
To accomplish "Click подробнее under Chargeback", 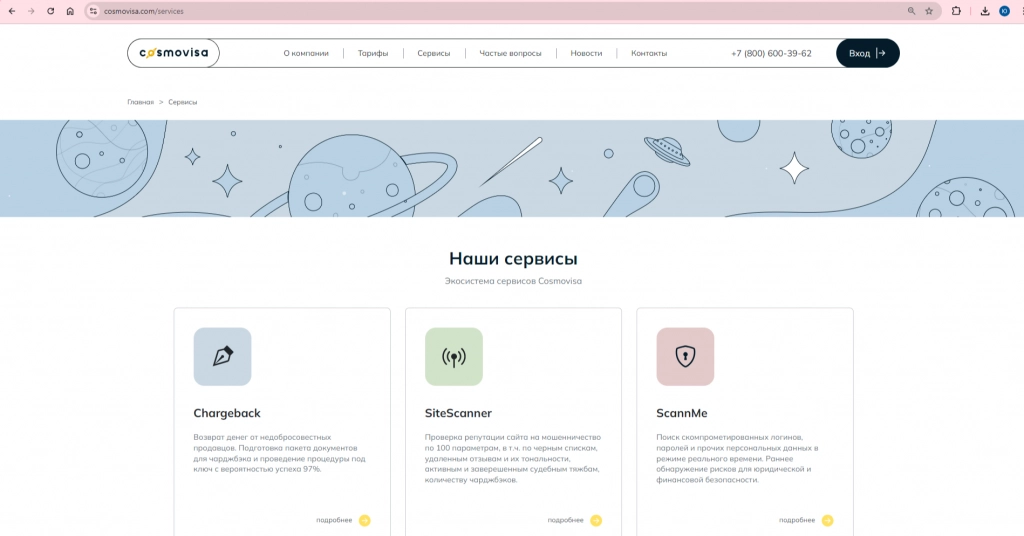I will pyautogui.click(x=334, y=520).
